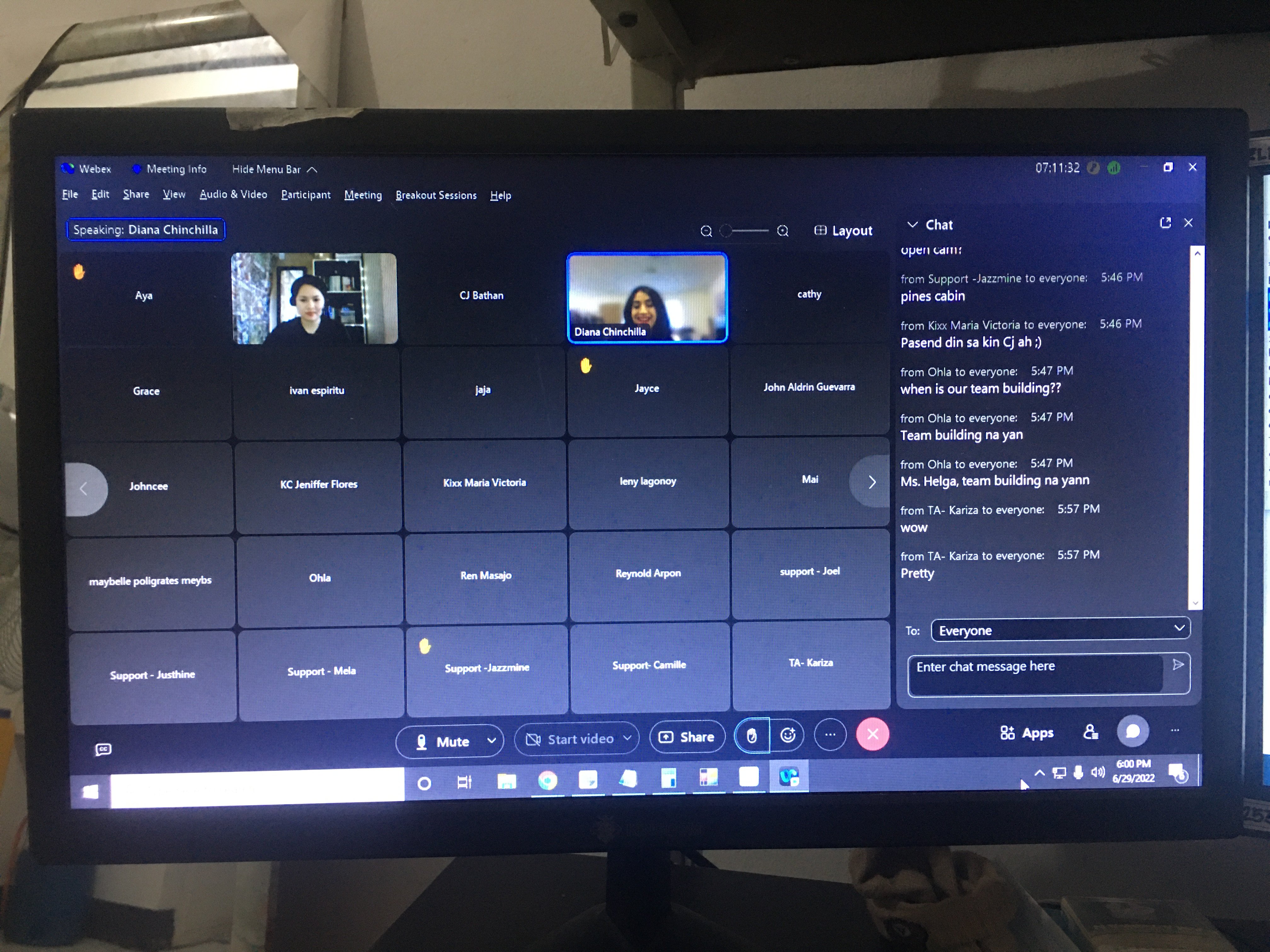The image size is (1270, 952).
Task: Open the Meeting menu
Action: coord(363,195)
